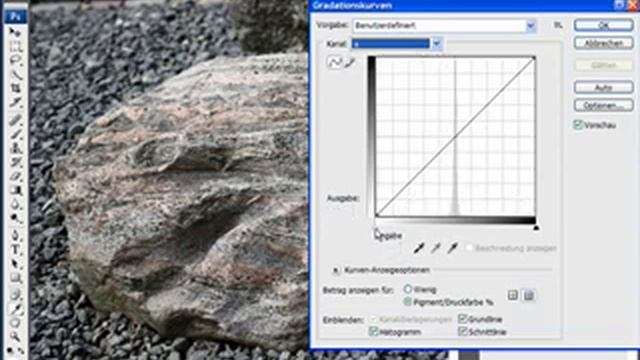The width and height of the screenshot is (640, 360).
Task: Toggle the Kanalüberlagerungen checkbox
Action: click(373, 319)
